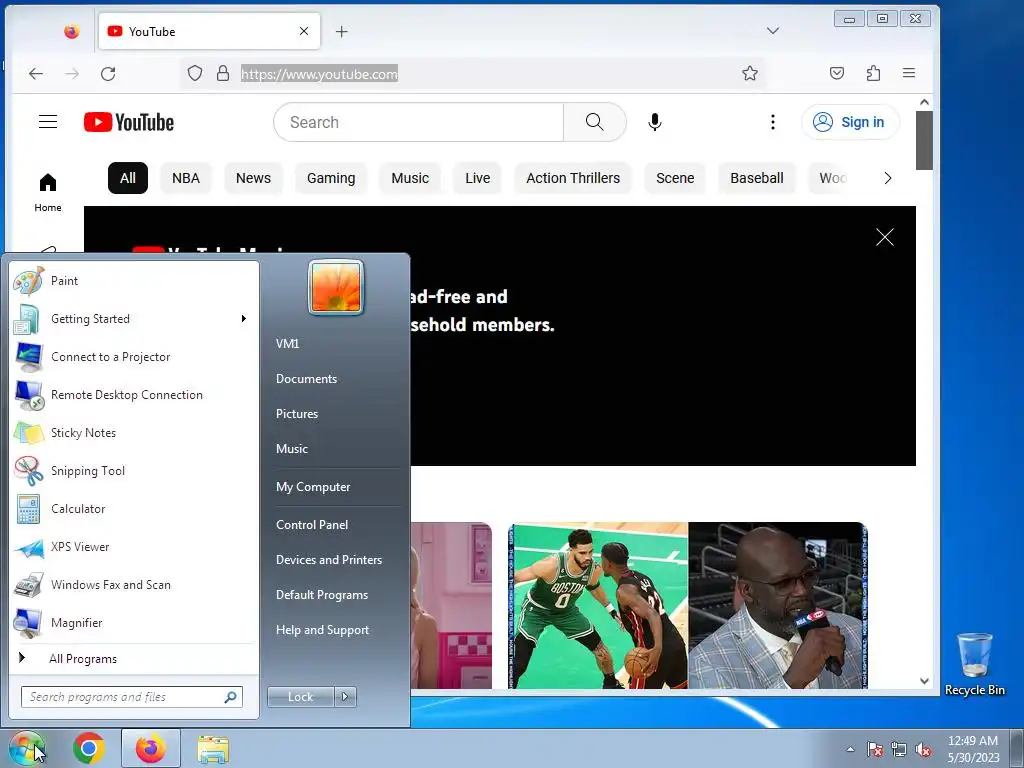This screenshot has width=1024, height=768.
Task: Open shutdown options arrow beside Lock
Action: pyautogui.click(x=345, y=697)
